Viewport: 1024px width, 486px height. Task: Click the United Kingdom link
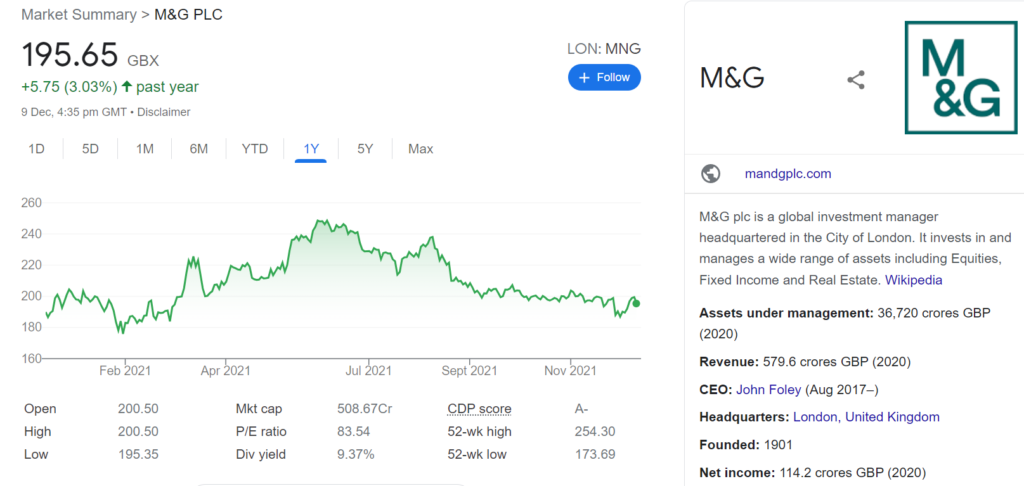(x=892, y=417)
